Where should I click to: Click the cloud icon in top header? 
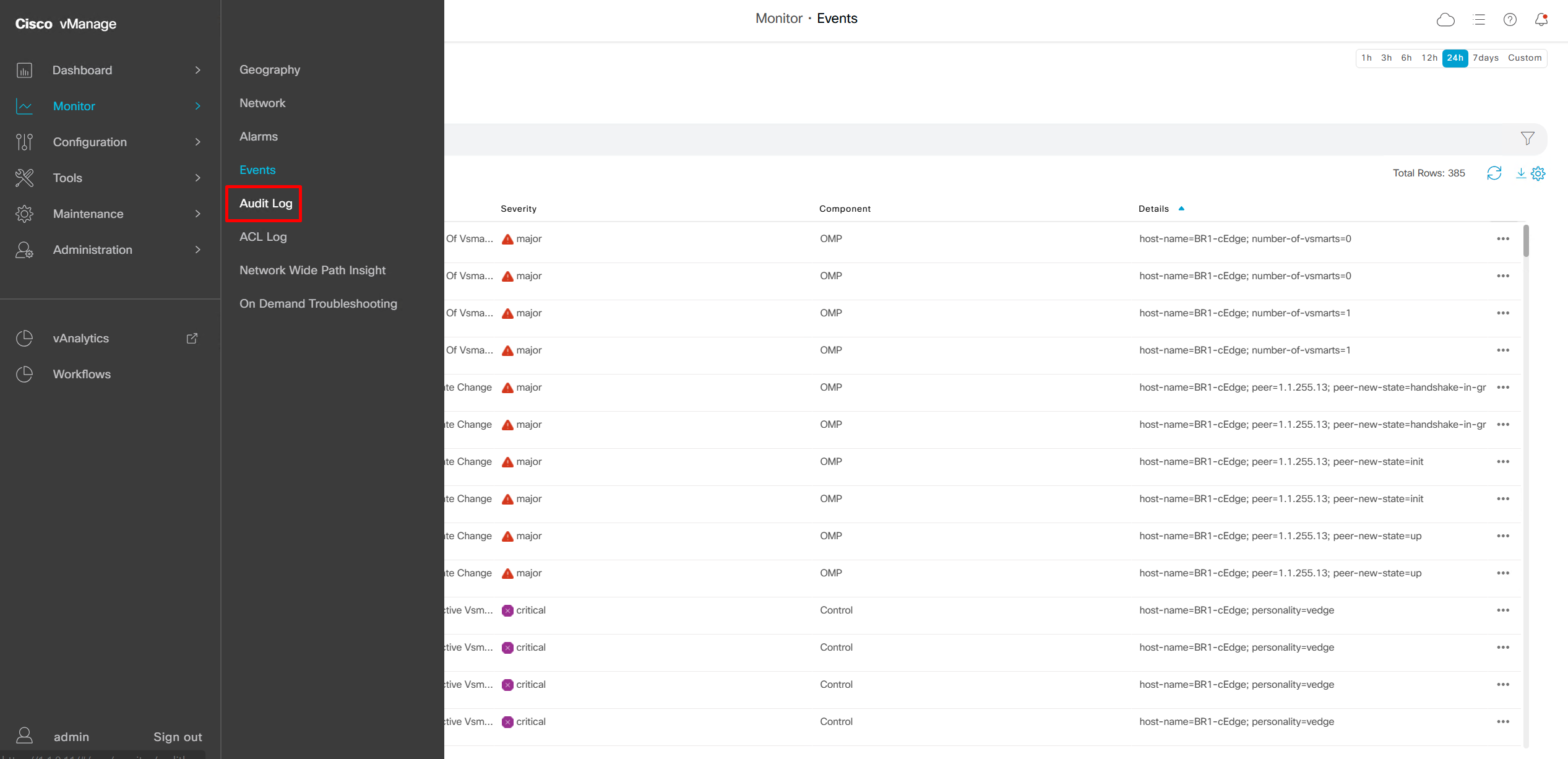(1445, 20)
